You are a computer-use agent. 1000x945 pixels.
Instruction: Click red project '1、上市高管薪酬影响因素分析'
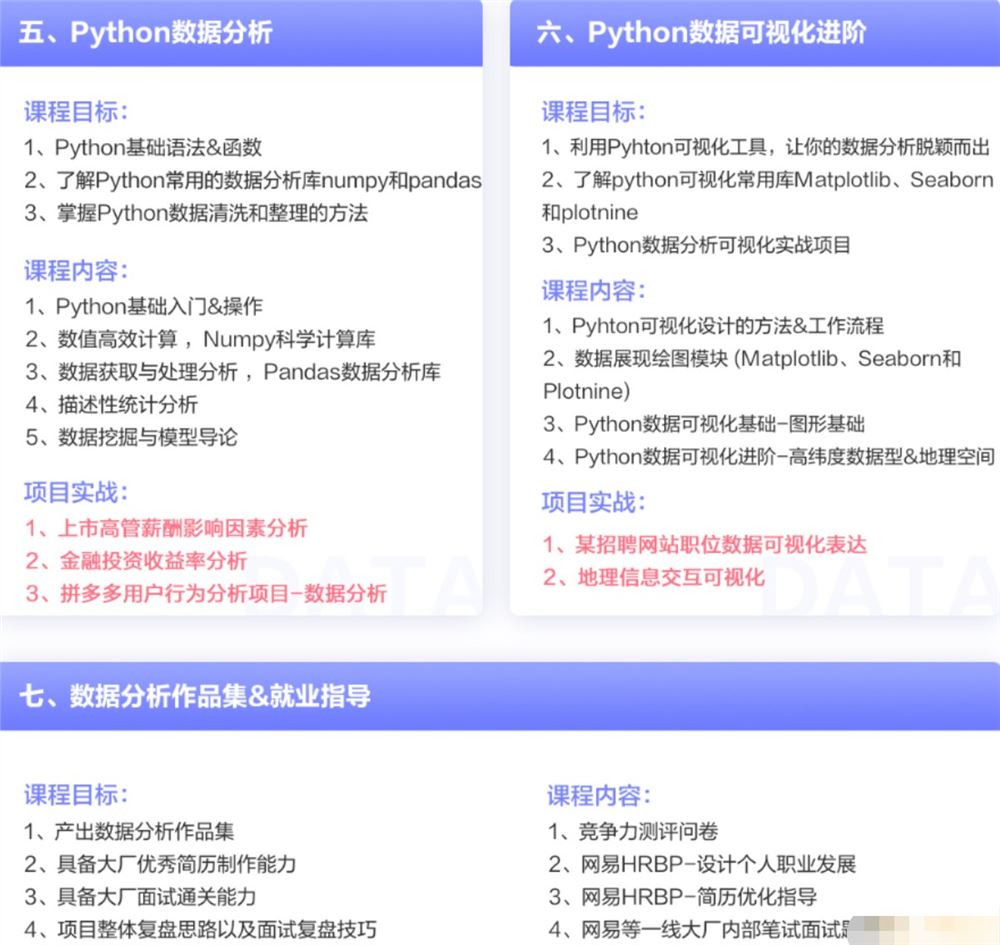coord(166,528)
